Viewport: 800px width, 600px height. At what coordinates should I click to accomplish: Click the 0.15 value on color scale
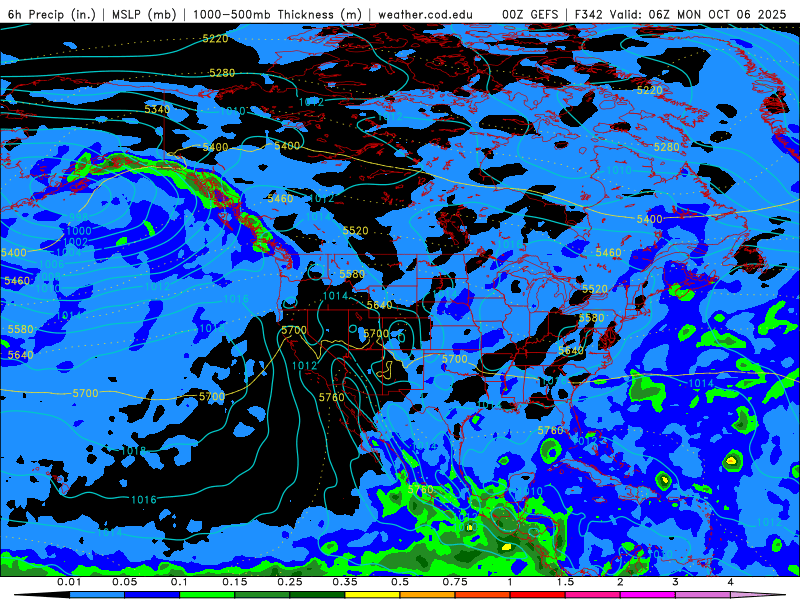click(x=235, y=582)
